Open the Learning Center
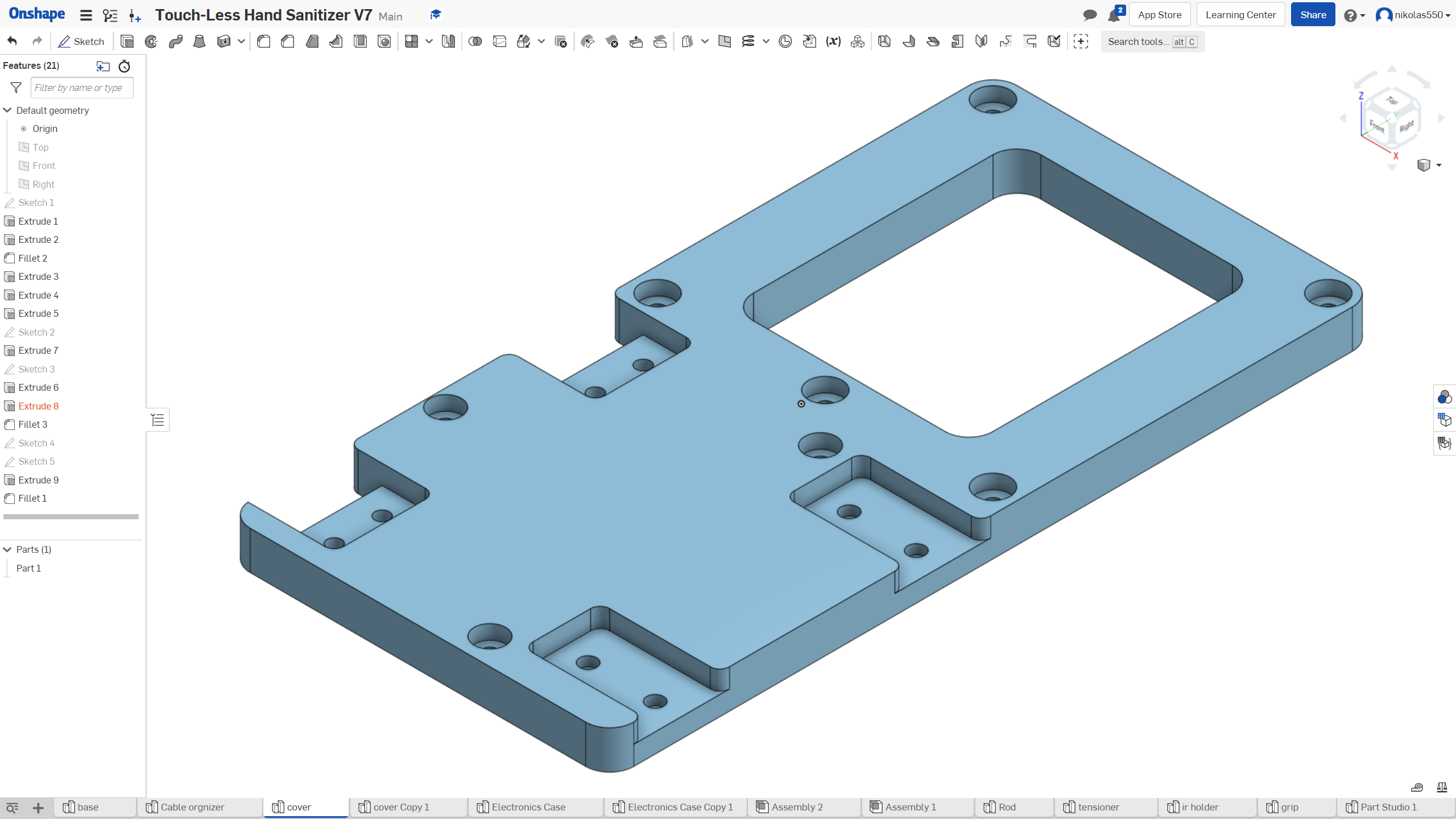1456x819 pixels. pos(1240,14)
